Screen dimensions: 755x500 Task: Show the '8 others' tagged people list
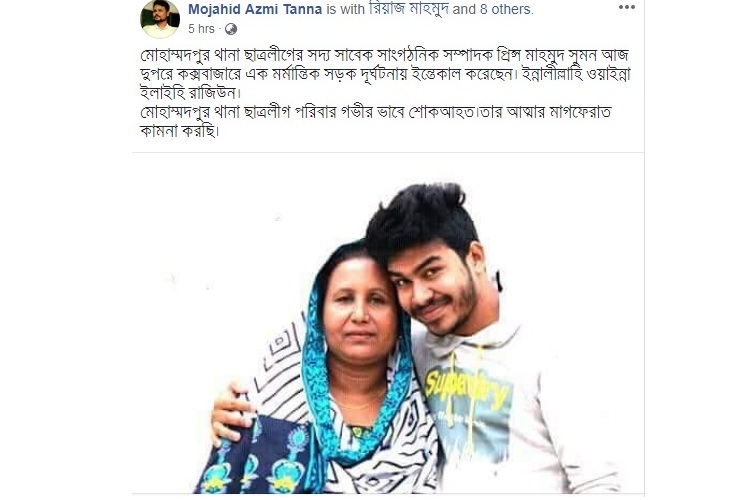506,9
